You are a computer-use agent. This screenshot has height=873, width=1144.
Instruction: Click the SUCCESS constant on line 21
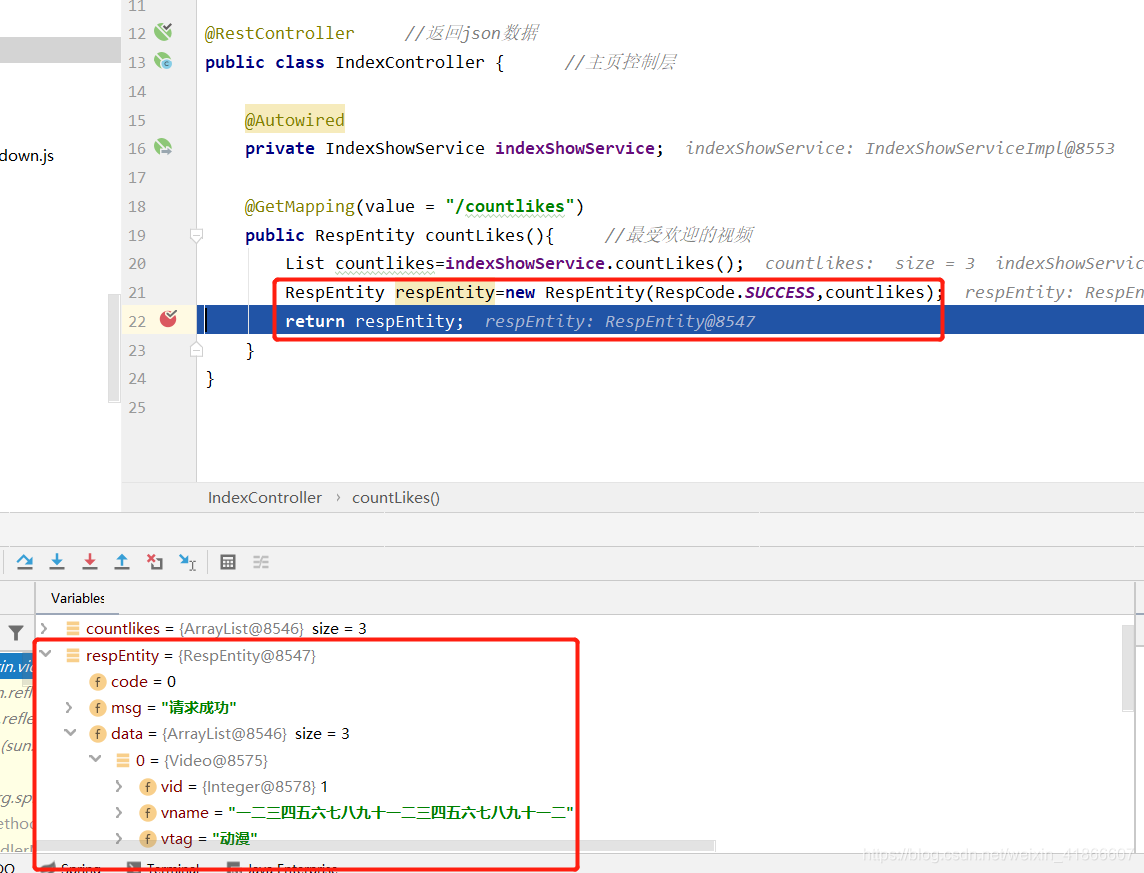(779, 292)
